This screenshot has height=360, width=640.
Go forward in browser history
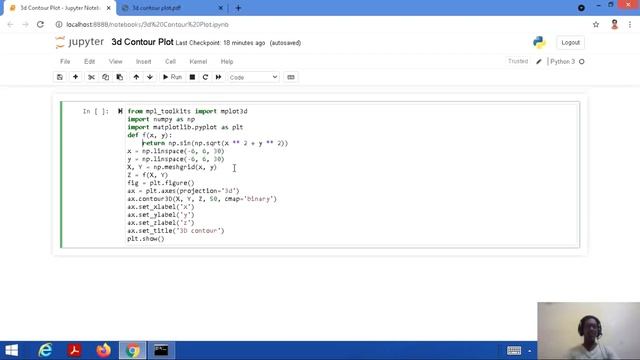click(x=25, y=24)
